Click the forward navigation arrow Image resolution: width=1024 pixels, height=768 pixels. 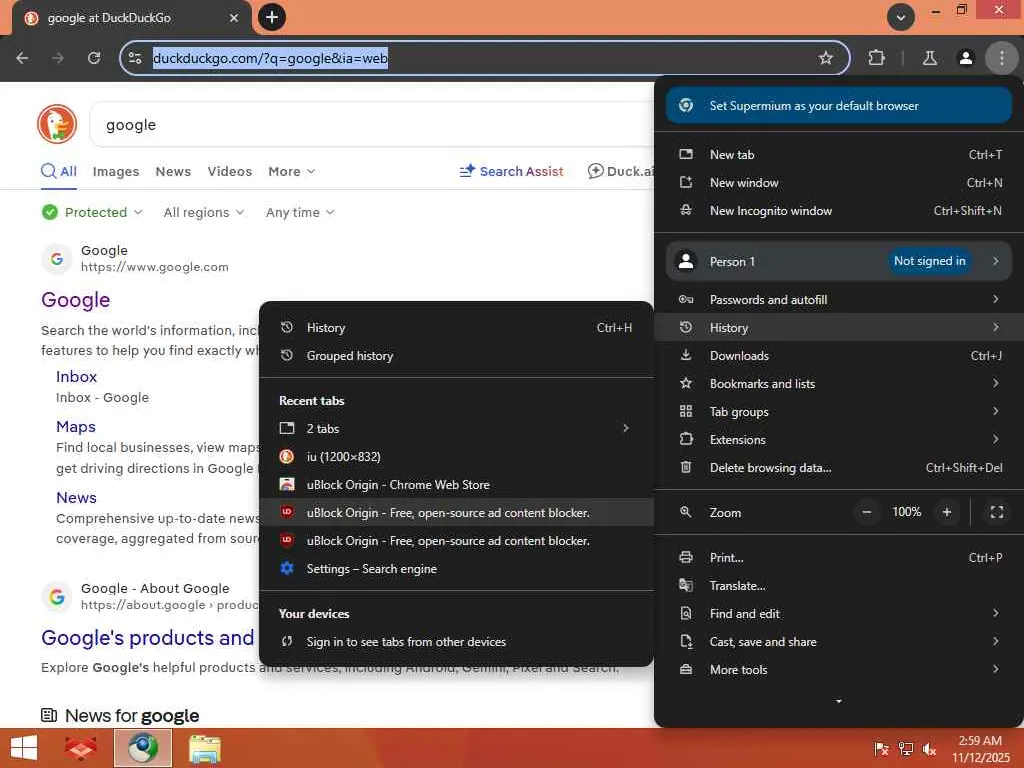58,58
